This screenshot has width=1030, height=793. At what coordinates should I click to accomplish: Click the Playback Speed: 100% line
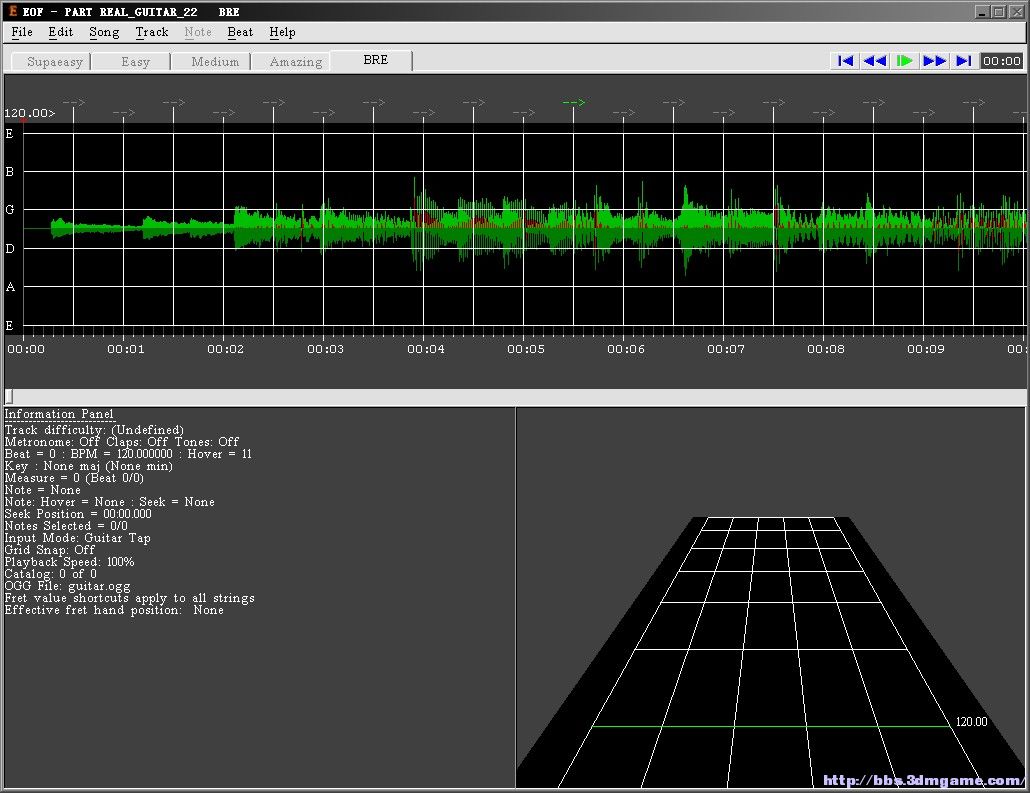69,562
